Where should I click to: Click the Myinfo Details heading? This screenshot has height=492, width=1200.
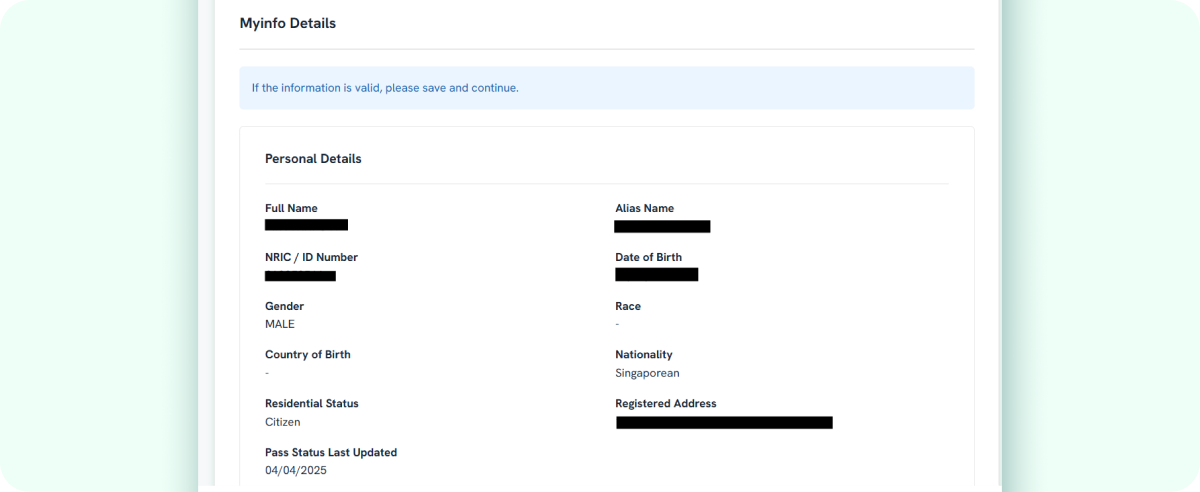pos(288,23)
